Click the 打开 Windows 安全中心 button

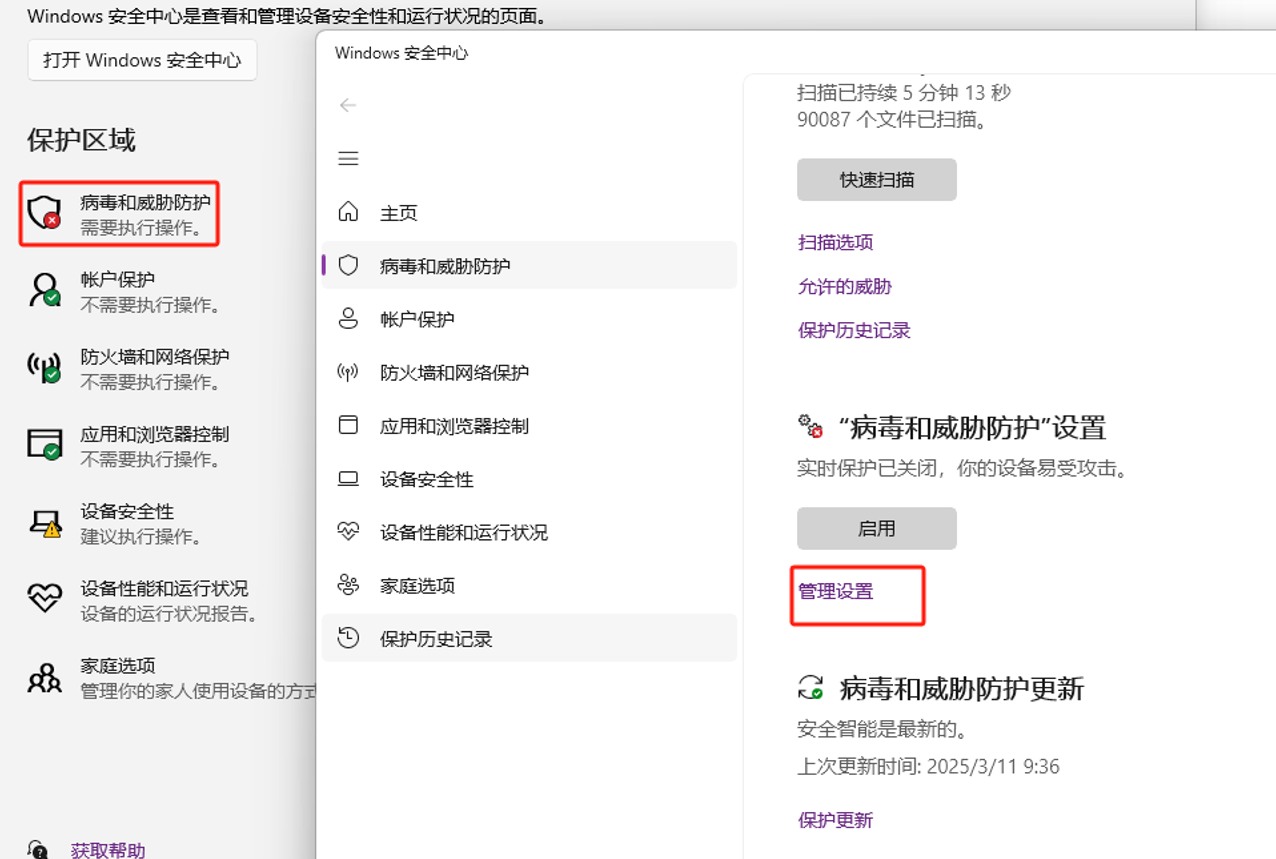(142, 60)
